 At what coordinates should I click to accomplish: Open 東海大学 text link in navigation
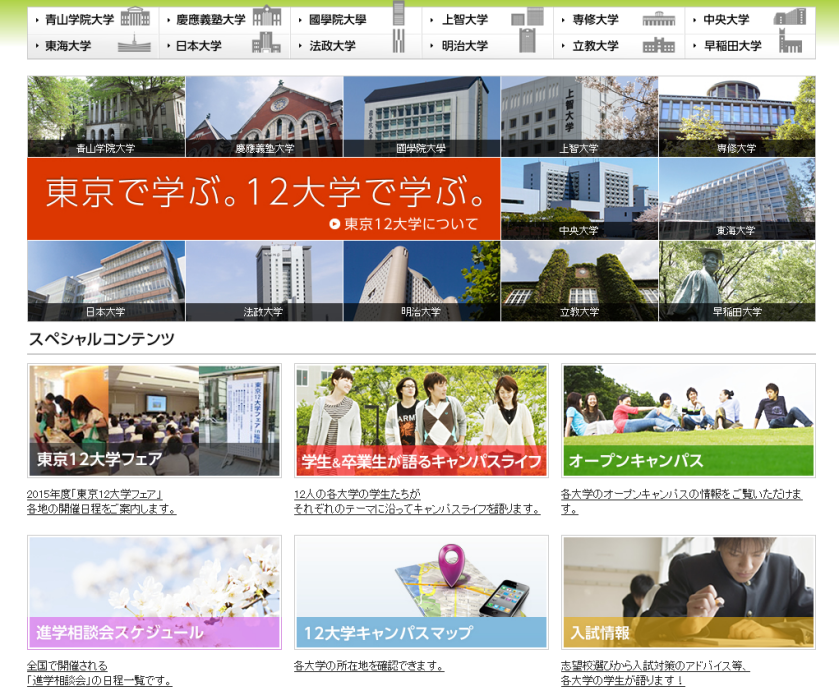68,46
